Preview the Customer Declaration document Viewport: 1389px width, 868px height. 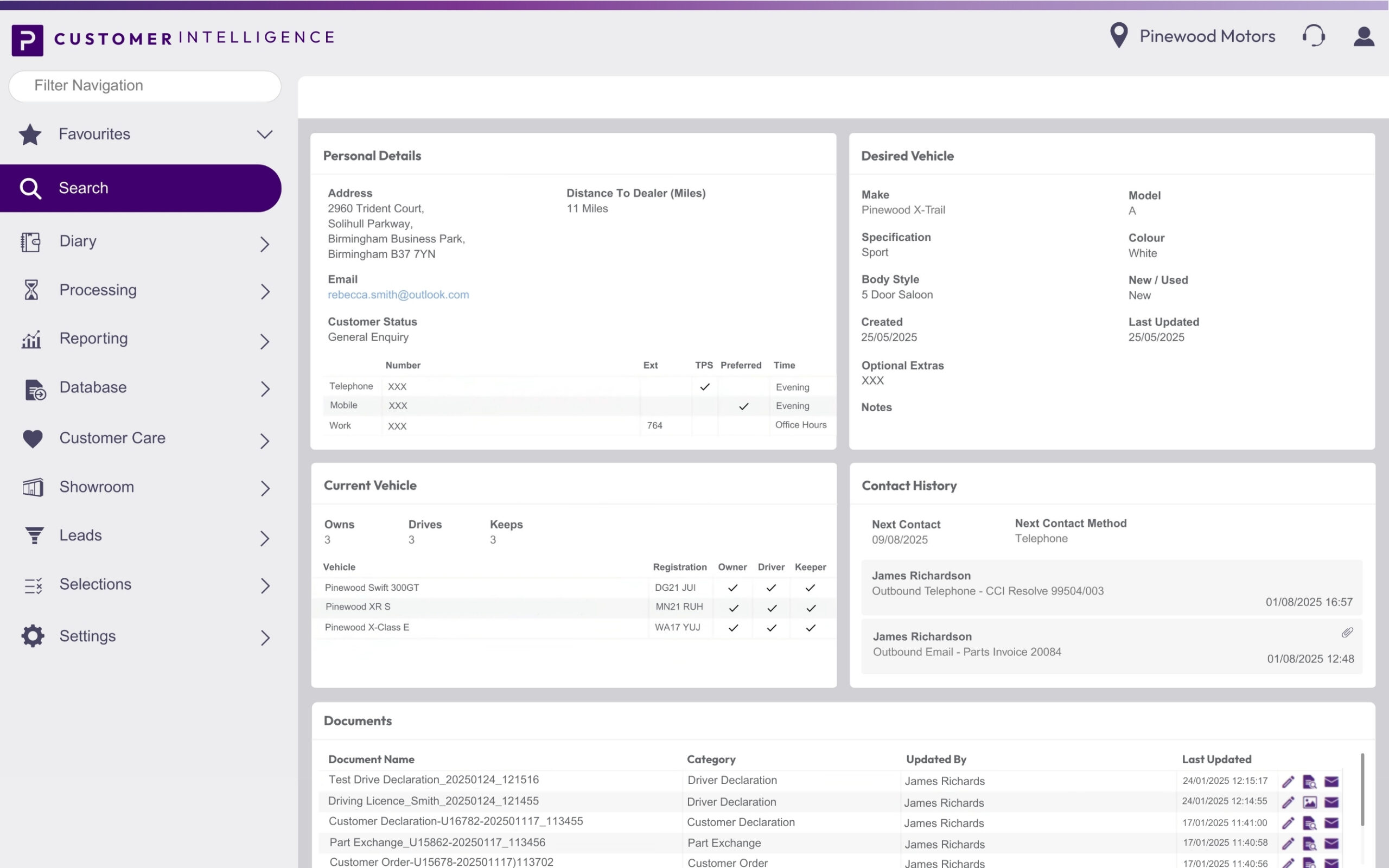[1309, 823]
